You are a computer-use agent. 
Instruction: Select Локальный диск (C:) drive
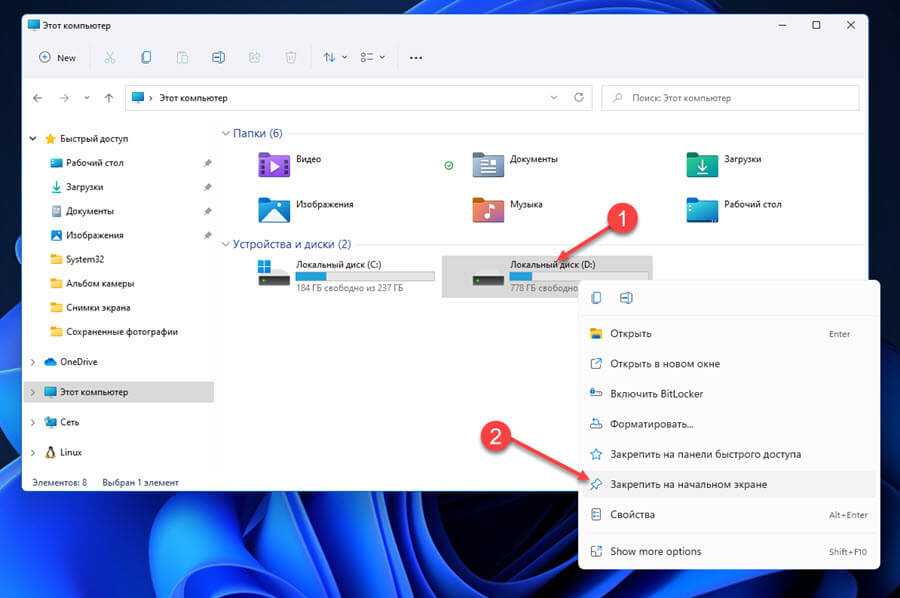(345, 275)
